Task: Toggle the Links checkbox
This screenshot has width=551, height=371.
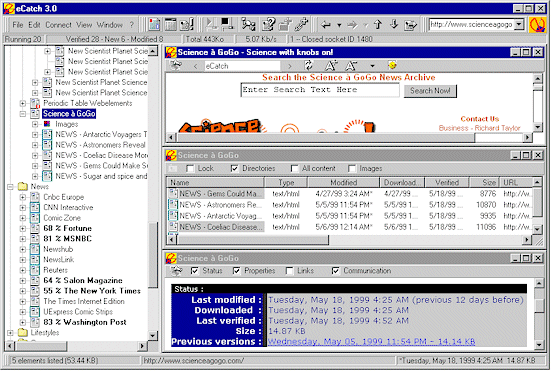Action: [x=290, y=271]
